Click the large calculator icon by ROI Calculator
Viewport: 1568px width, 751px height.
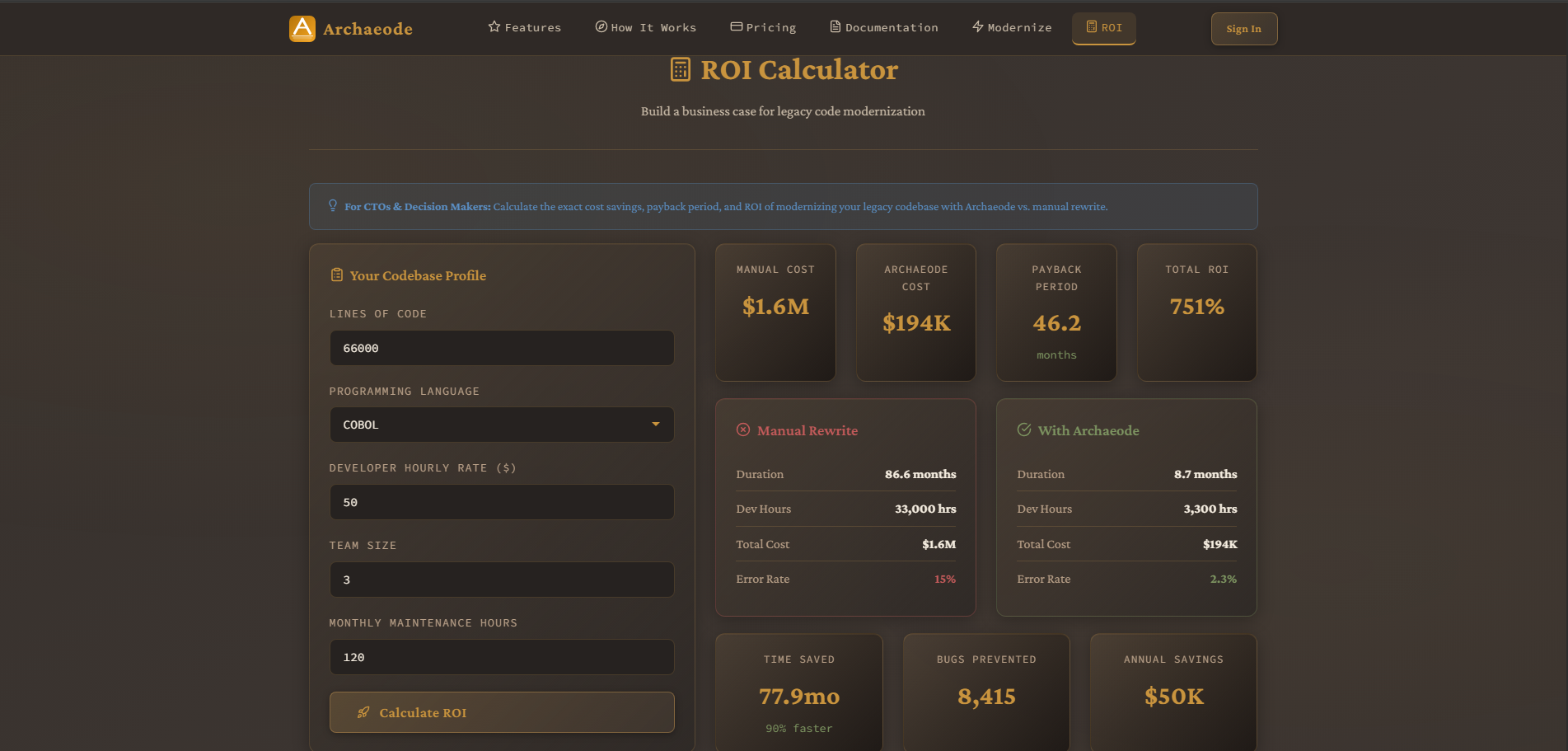(681, 69)
